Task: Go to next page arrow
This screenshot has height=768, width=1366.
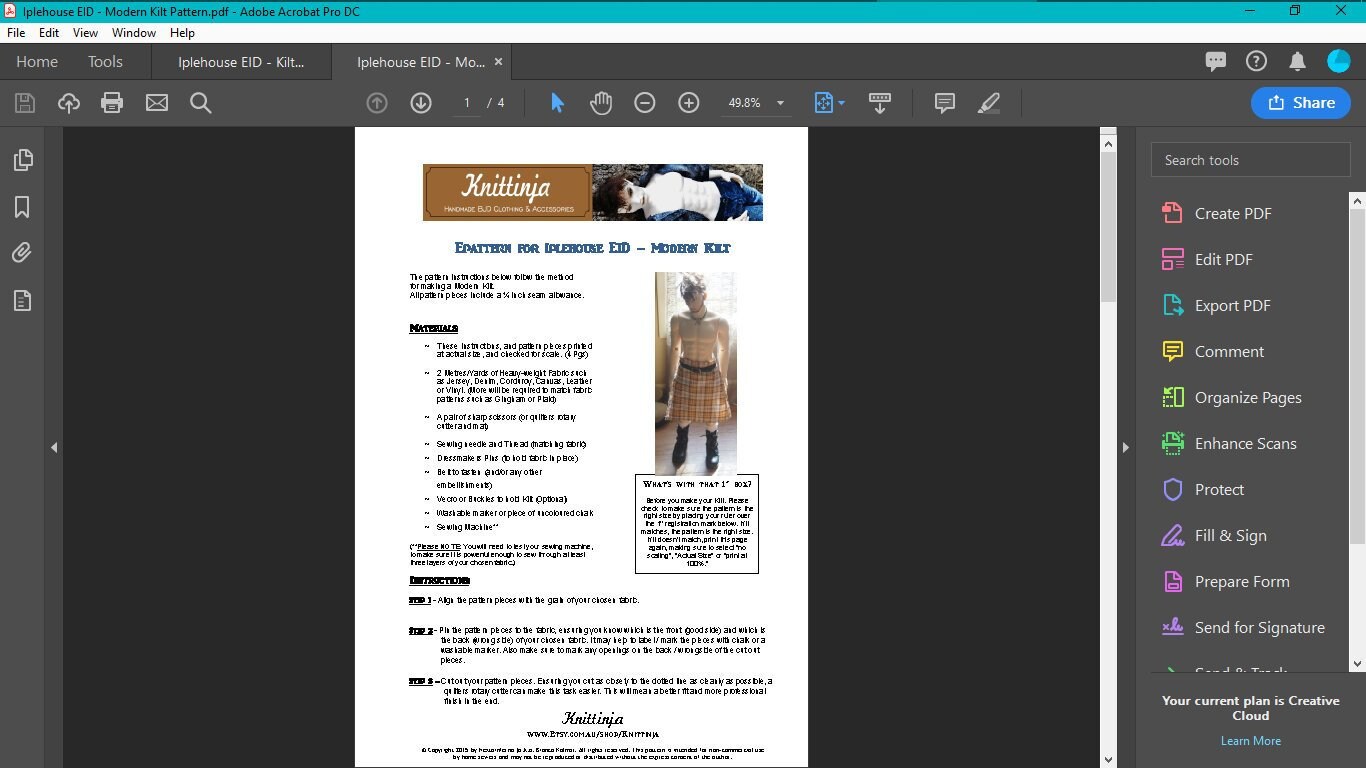Action: [421, 103]
